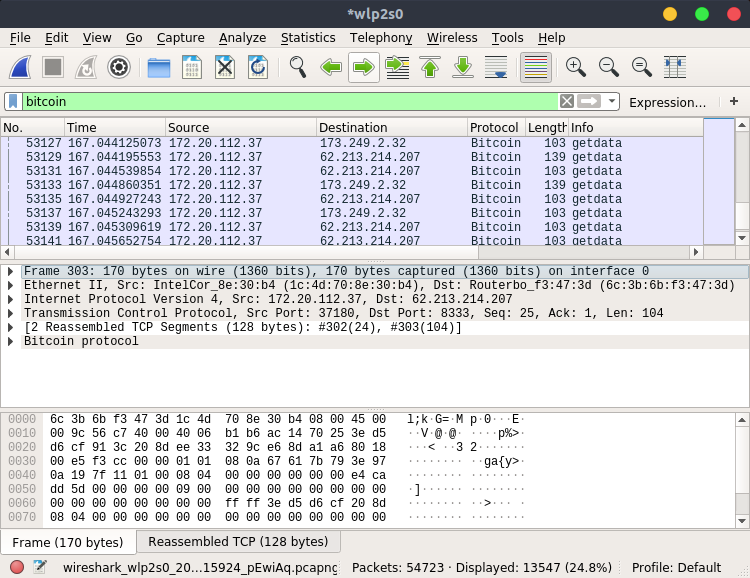Image resolution: width=750 pixels, height=578 pixels.
Task: Open the File menu
Action: click(x=20, y=38)
